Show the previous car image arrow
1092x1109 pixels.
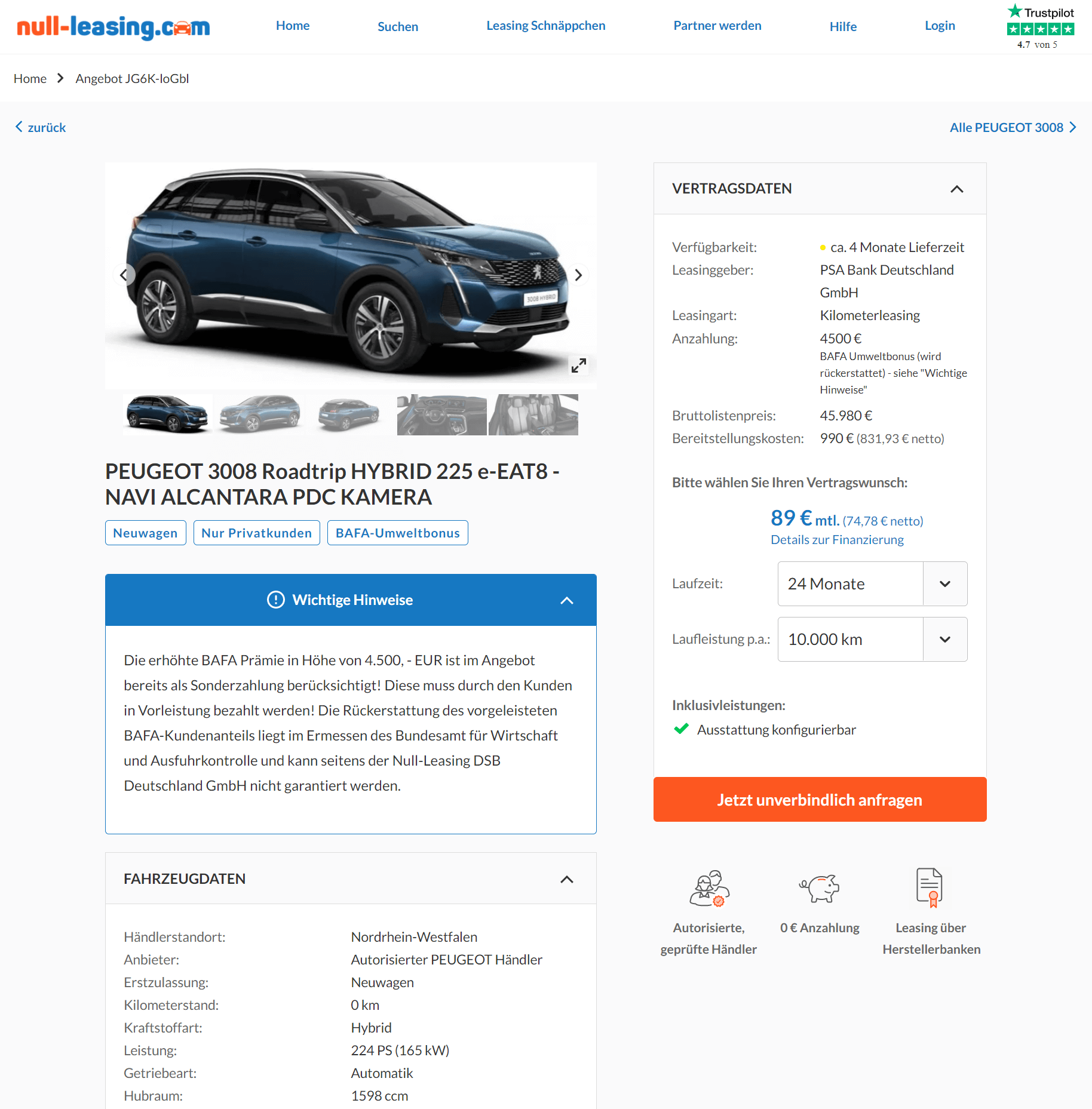point(124,275)
